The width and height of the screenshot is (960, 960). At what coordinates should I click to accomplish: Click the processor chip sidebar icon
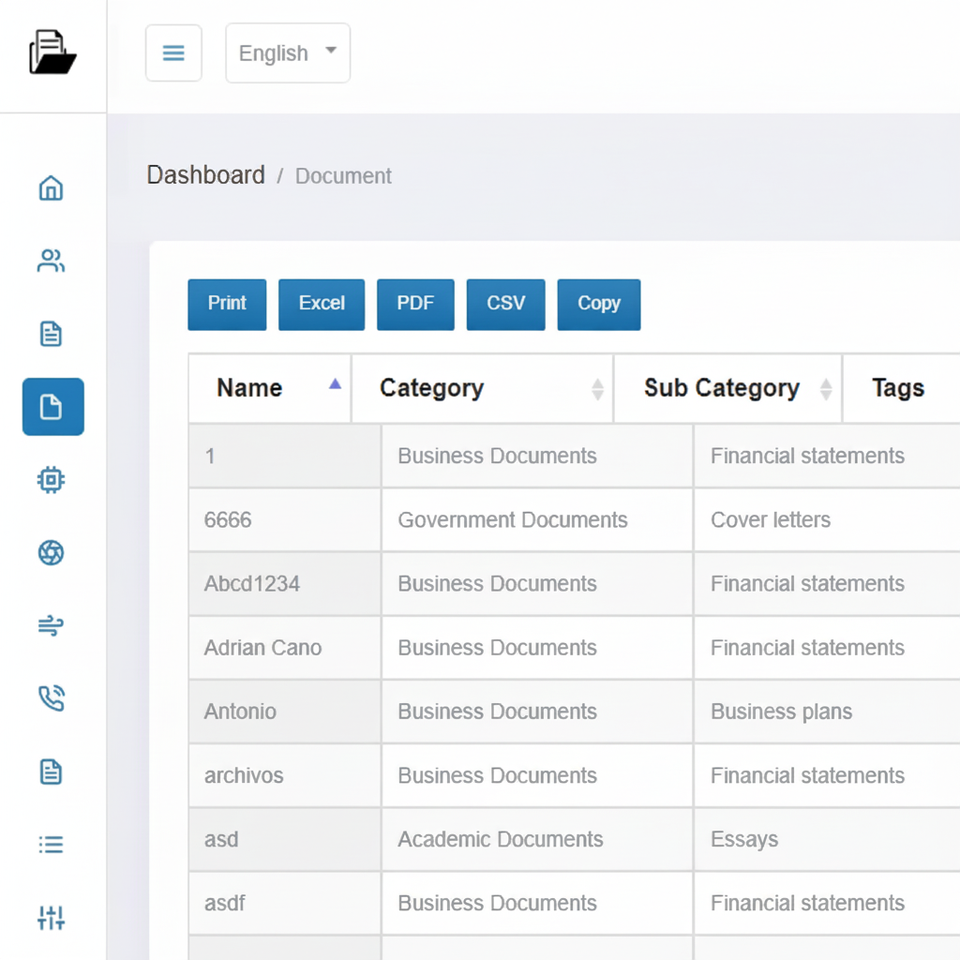tap(51, 480)
